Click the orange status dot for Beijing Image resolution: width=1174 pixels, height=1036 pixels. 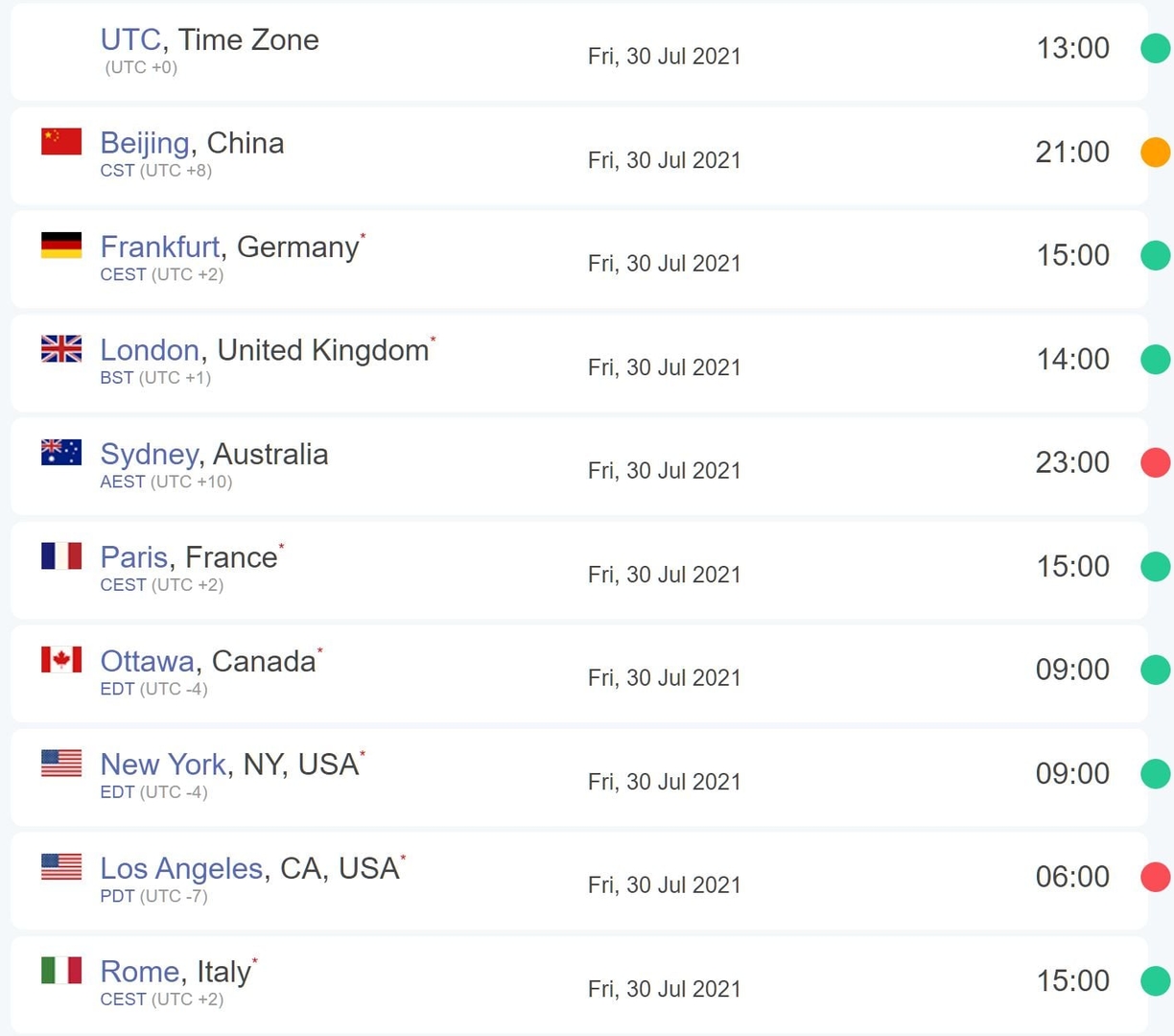coord(1156,152)
